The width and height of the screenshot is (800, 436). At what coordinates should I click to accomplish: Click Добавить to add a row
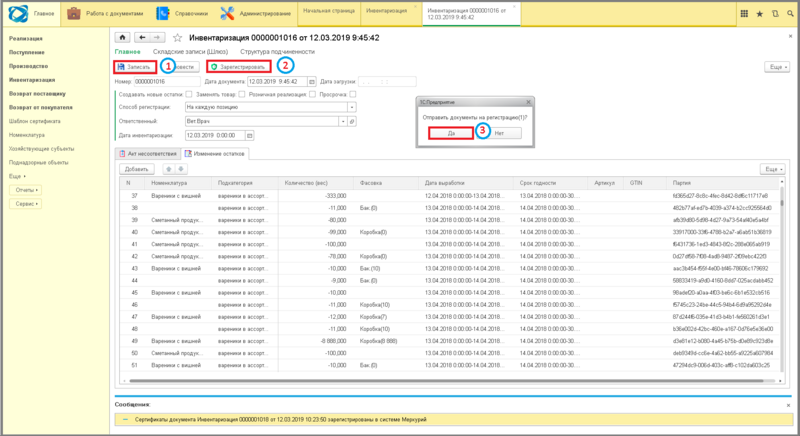point(137,169)
